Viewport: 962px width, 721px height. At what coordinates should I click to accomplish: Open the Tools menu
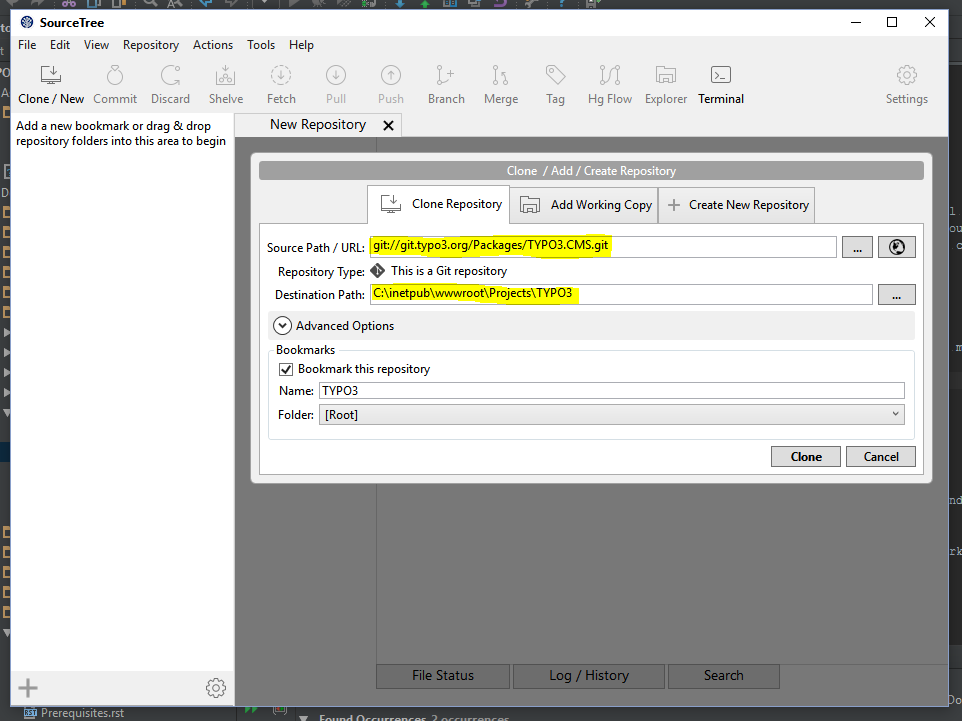(261, 45)
